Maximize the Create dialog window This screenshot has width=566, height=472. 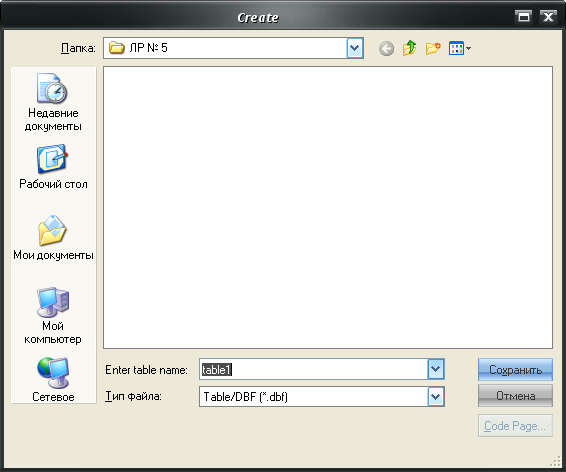click(523, 17)
